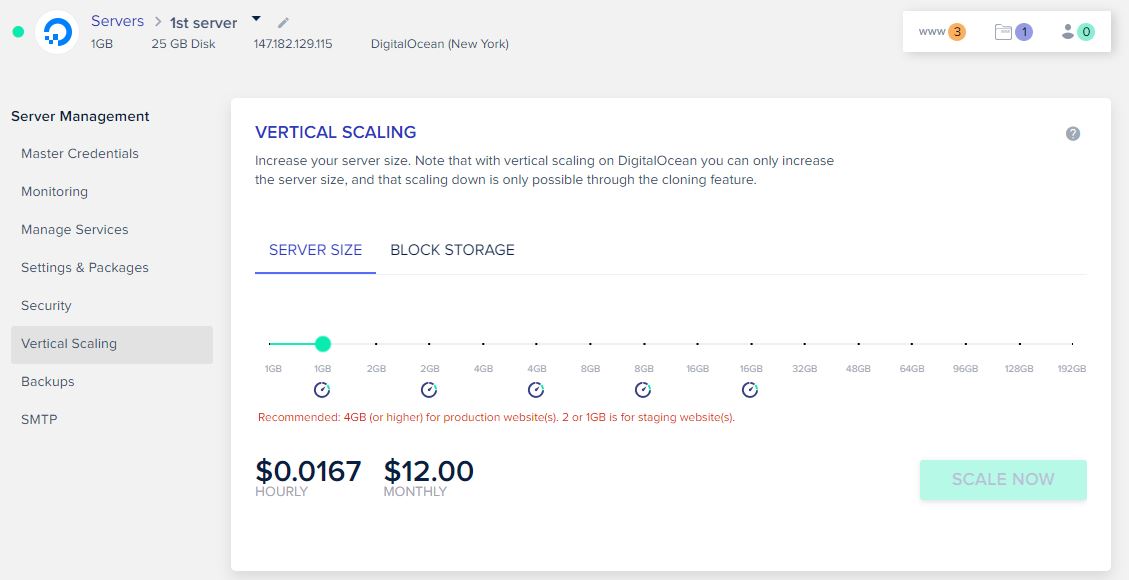Go back via the Servers breadcrumb link
The image size is (1129, 580).
coord(117,20)
